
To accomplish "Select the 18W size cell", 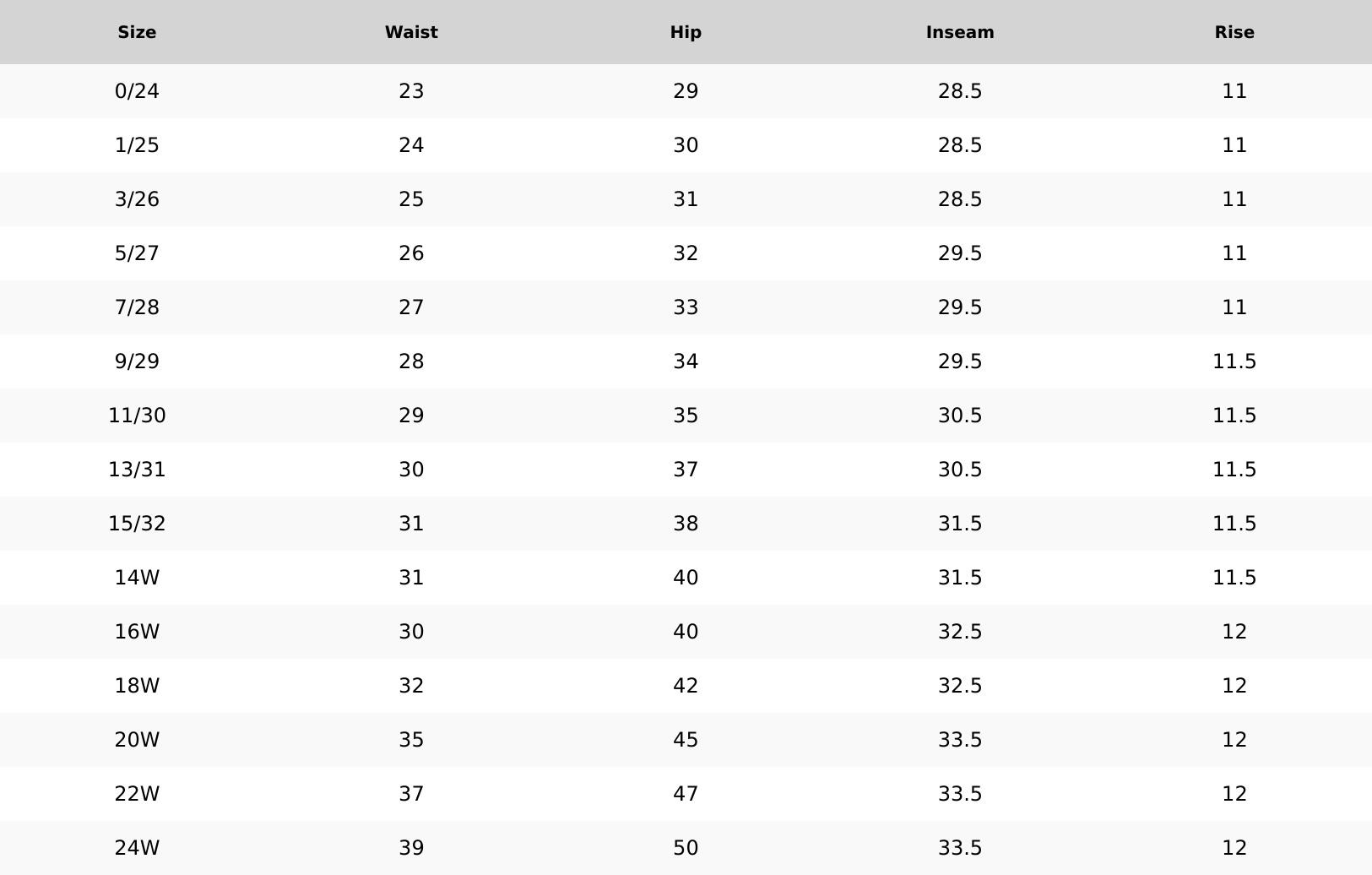I will (137, 686).
